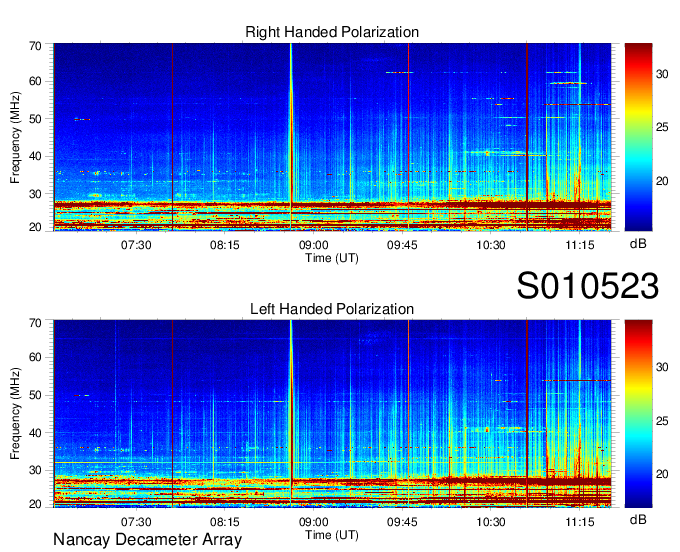This screenshot has width=680, height=552.
Task: Select the S010523 date label
Action: pos(588,286)
